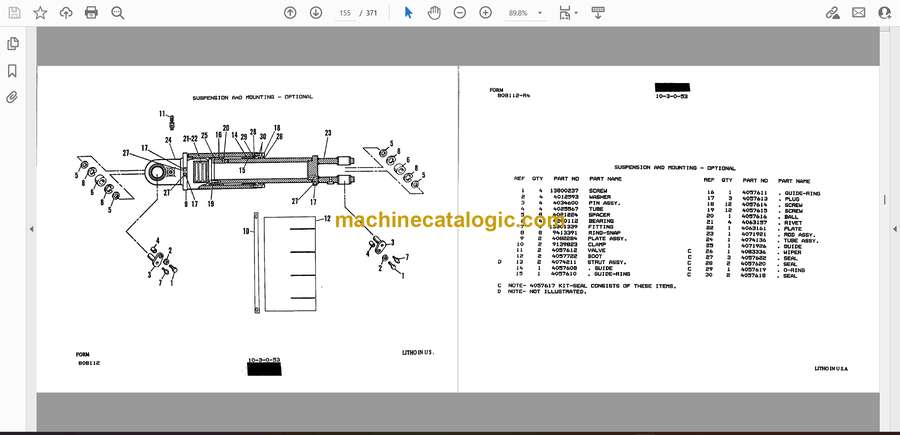Open the account profile icon
This screenshot has height=435, width=900.
click(x=885, y=13)
